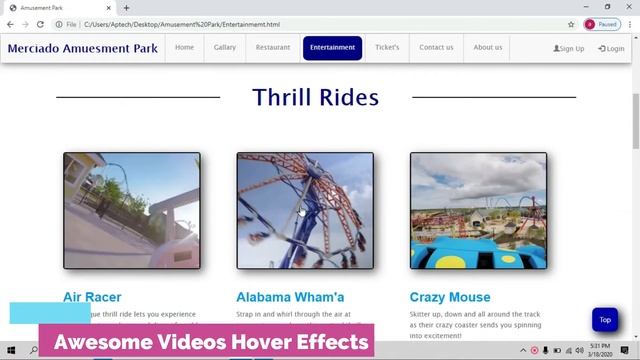Click the Alabama Wham'a heading

coord(290,297)
